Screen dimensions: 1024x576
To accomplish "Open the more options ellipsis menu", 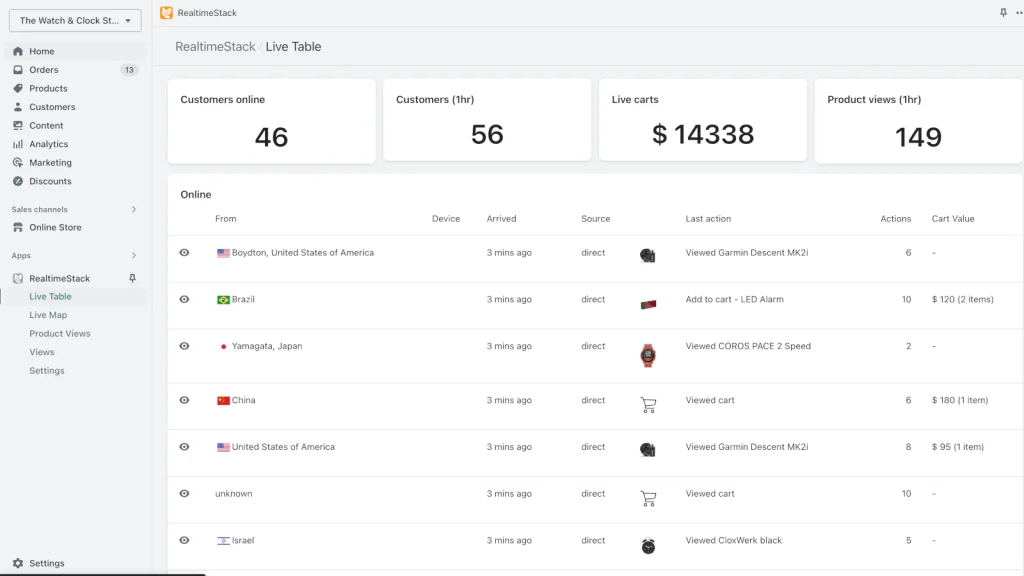I will (1019, 12).
